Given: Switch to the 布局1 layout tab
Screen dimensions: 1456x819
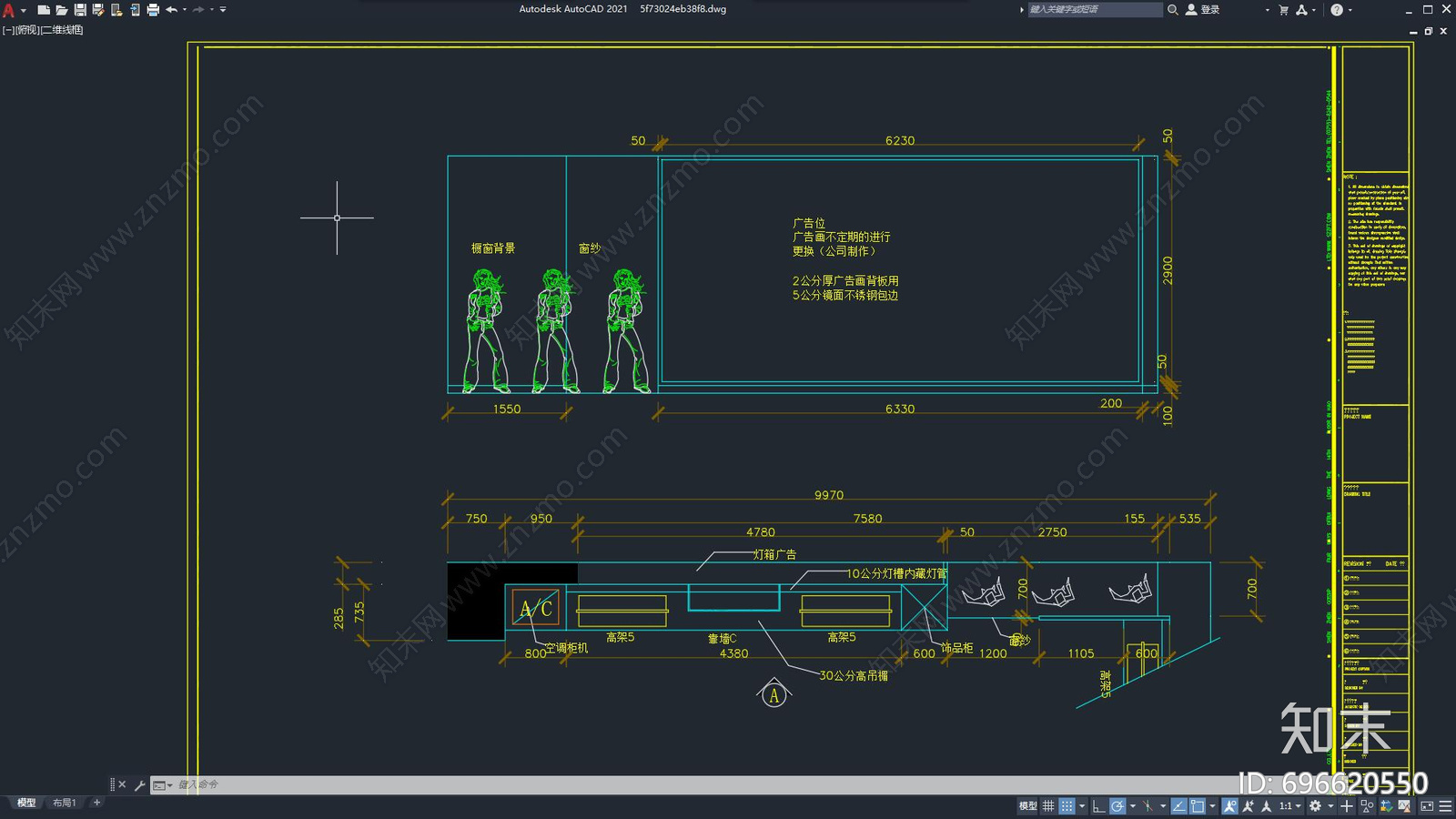Looking at the screenshot, I should coord(64,803).
